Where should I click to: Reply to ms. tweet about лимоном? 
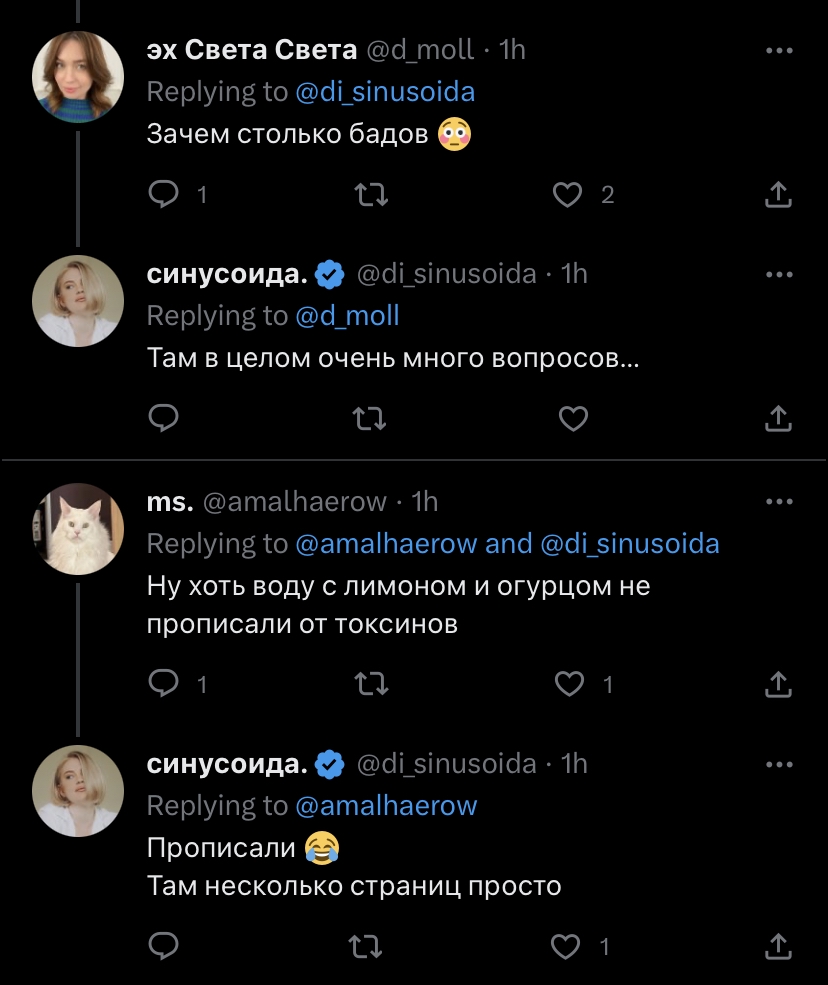[x=163, y=684]
